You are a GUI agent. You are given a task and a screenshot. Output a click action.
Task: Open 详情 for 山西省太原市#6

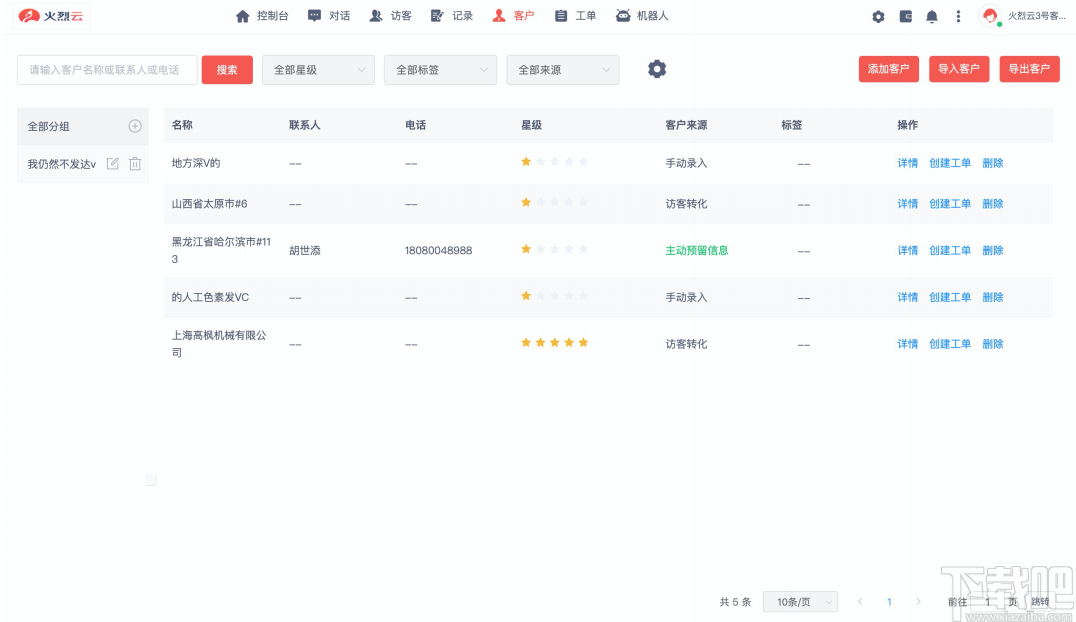(907, 204)
